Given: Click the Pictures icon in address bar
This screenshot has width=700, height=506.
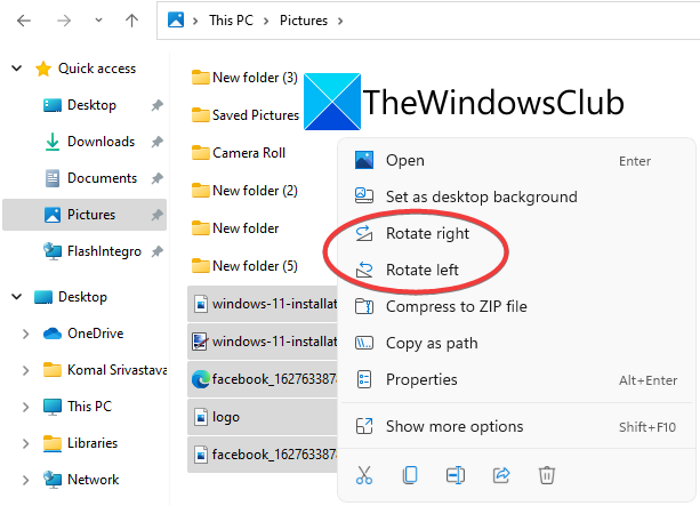Looking at the screenshot, I should coord(175,20).
